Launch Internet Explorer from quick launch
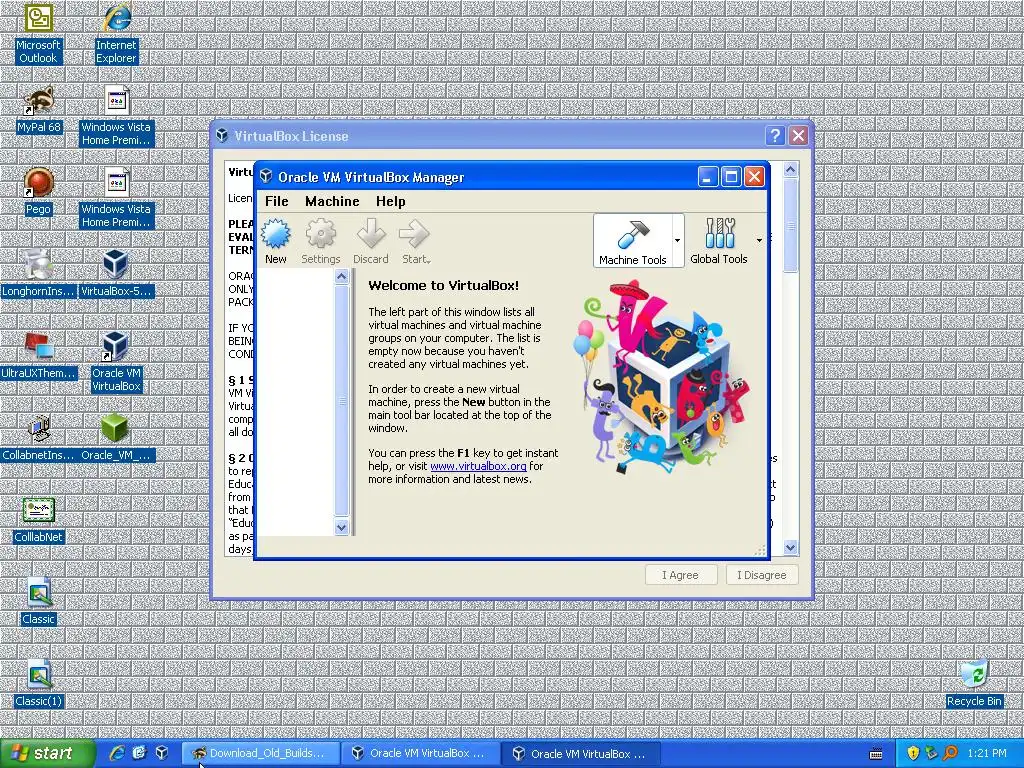Viewport: 1024px width, 768px height. [117, 754]
